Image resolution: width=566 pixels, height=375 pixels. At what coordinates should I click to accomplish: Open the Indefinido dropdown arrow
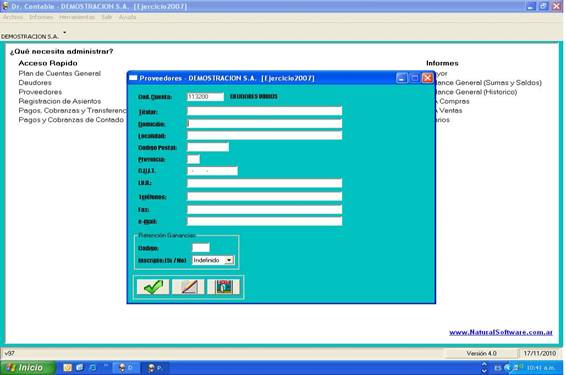[x=229, y=260]
